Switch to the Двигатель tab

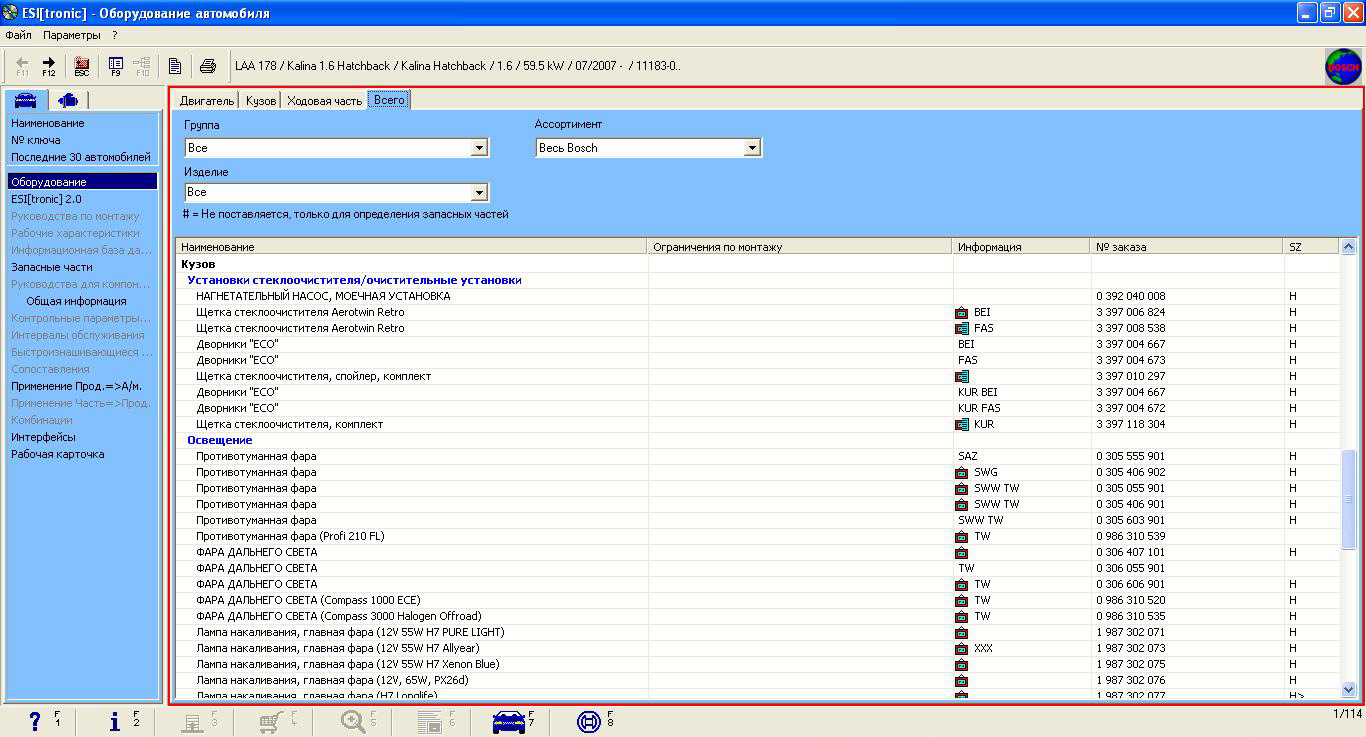click(207, 101)
